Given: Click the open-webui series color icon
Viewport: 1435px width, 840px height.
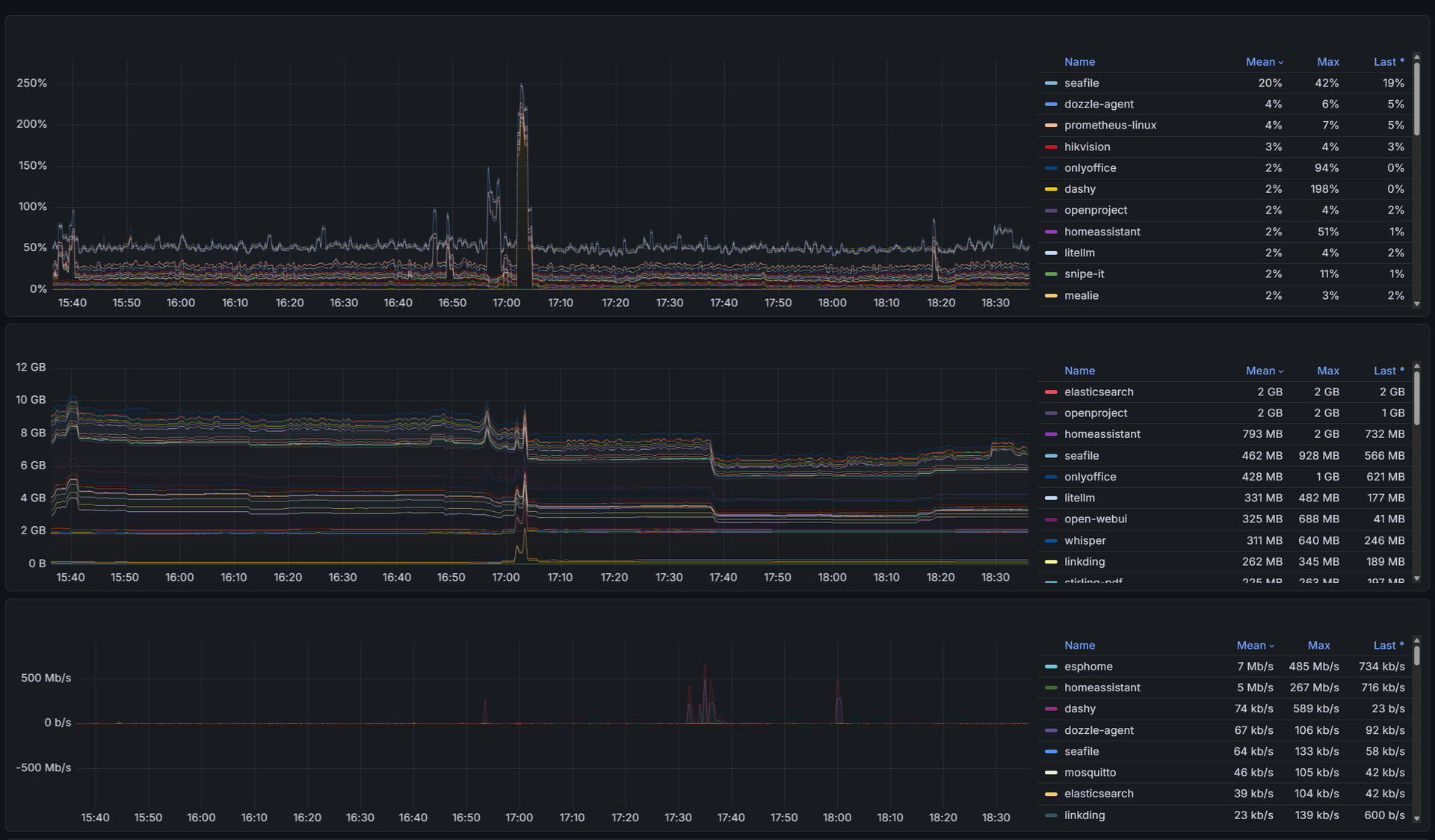Looking at the screenshot, I should tap(1051, 519).
